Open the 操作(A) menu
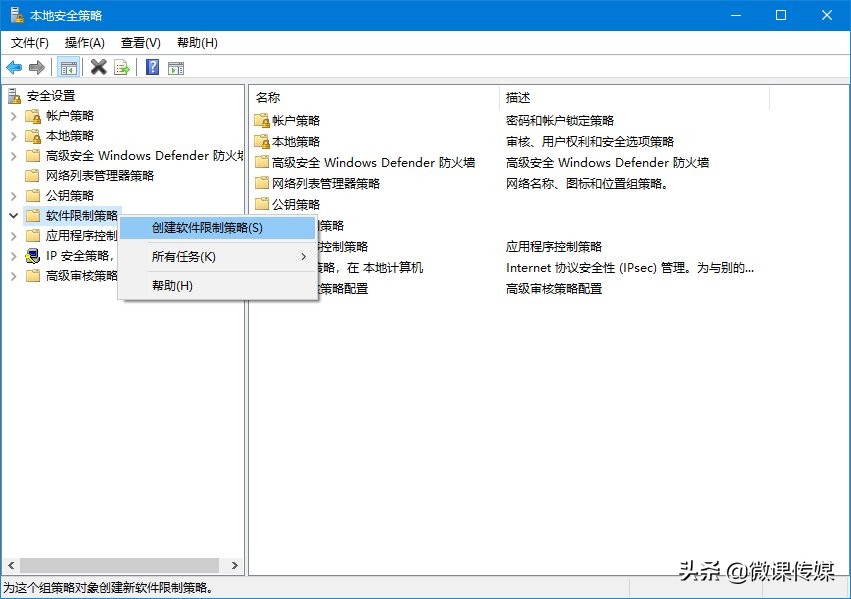Screen dimensions: 851x599 (x=84, y=43)
